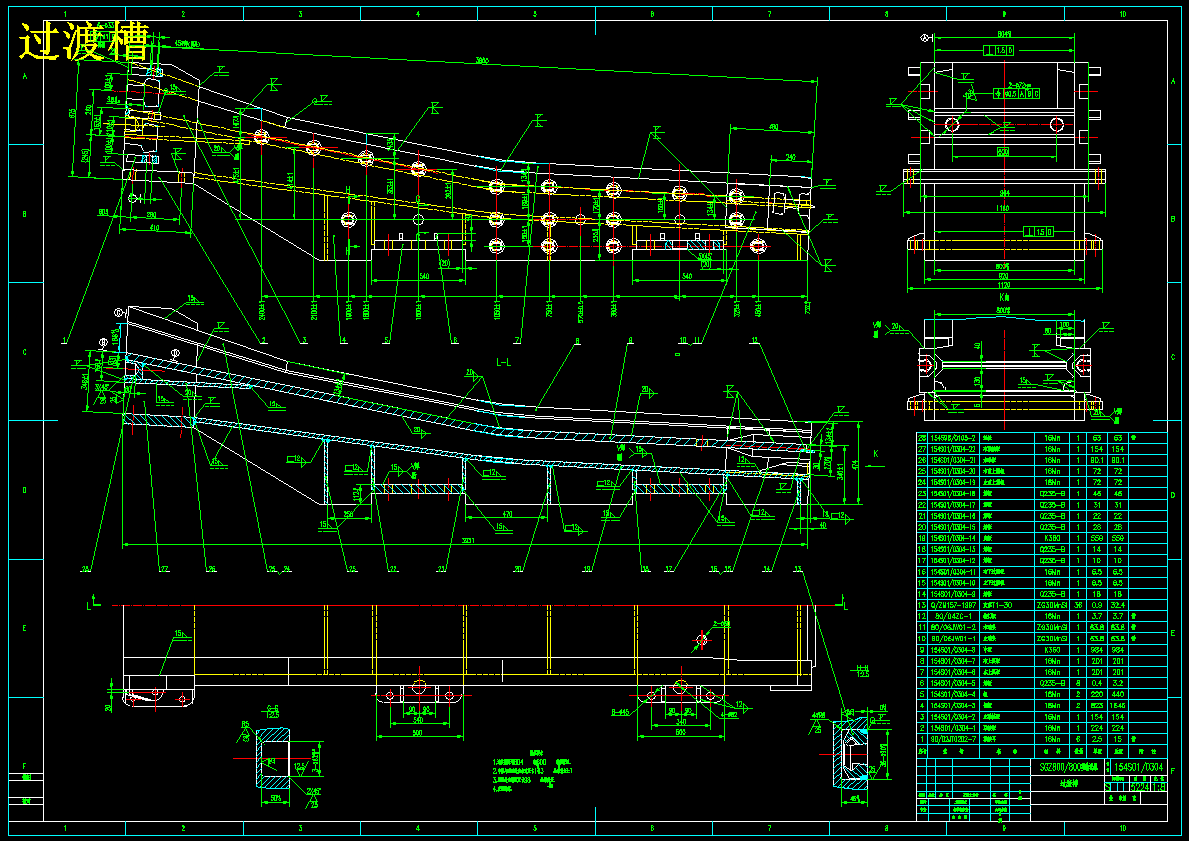The image size is (1189, 841).
Task: Click the yellow 过渡槽 title text
Action: [84, 41]
